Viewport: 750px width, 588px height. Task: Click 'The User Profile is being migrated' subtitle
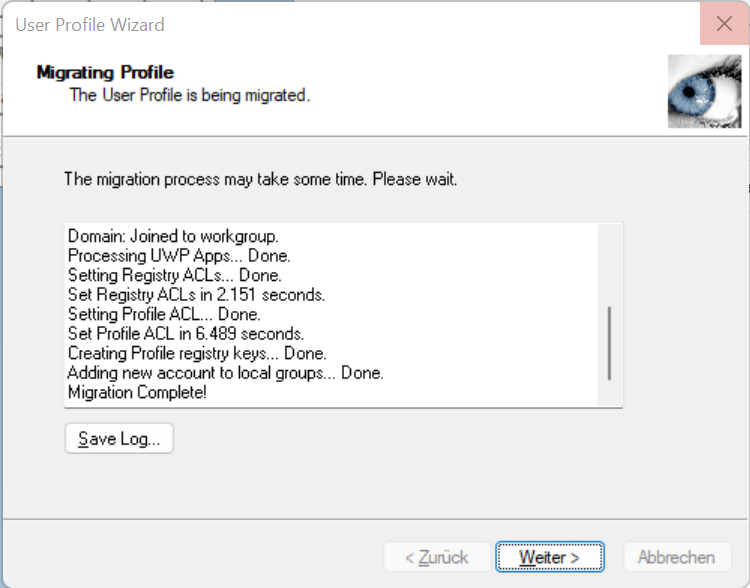[189, 95]
